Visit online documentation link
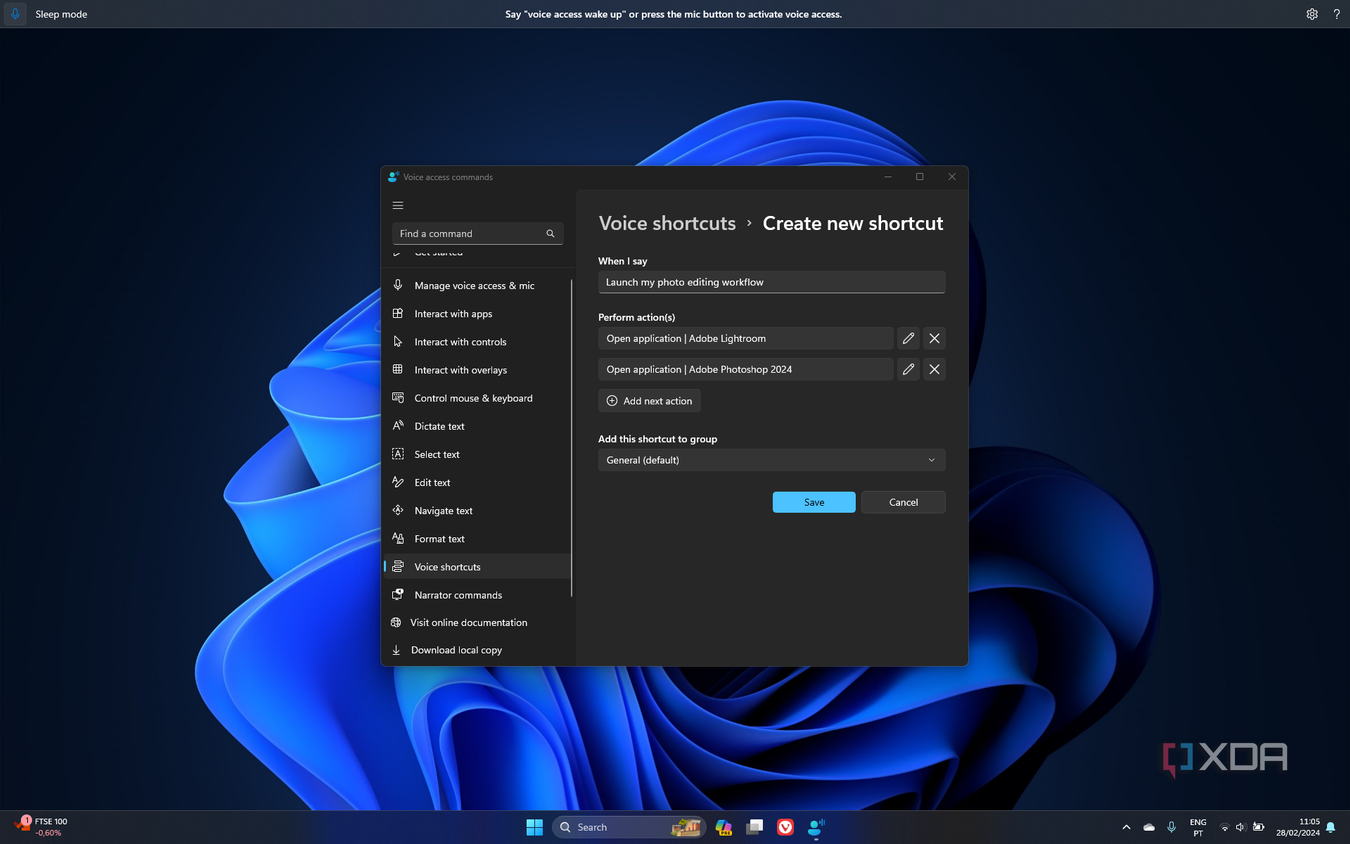The height and width of the screenshot is (844, 1350). coord(477,623)
